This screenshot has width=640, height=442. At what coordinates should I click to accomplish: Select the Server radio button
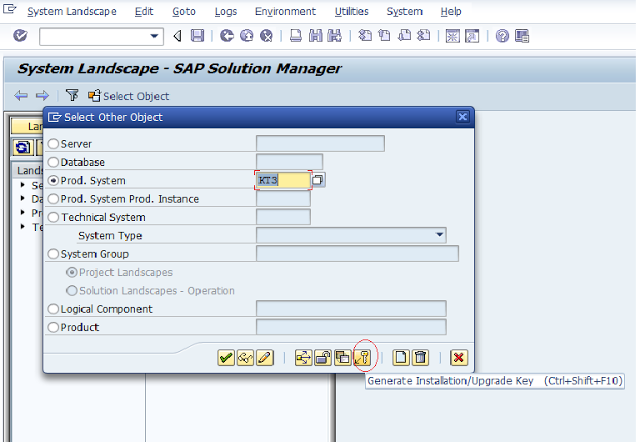click(x=53, y=144)
